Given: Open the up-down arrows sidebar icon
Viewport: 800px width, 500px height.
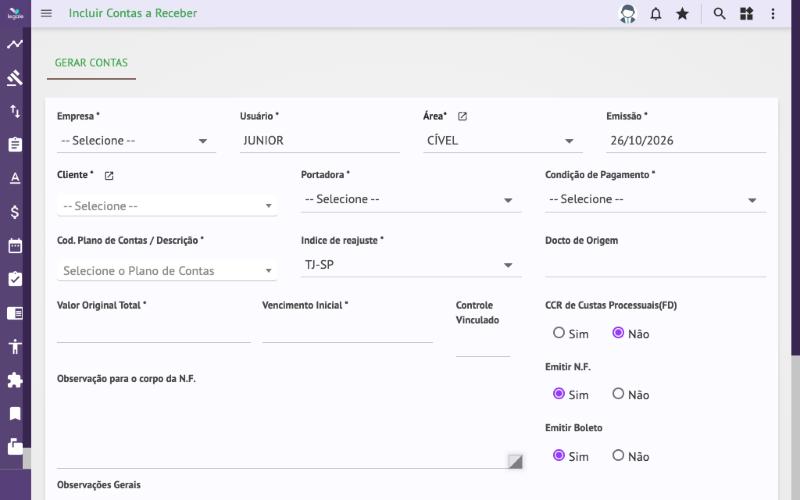Looking at the screenshot, I should coord(15,111).
